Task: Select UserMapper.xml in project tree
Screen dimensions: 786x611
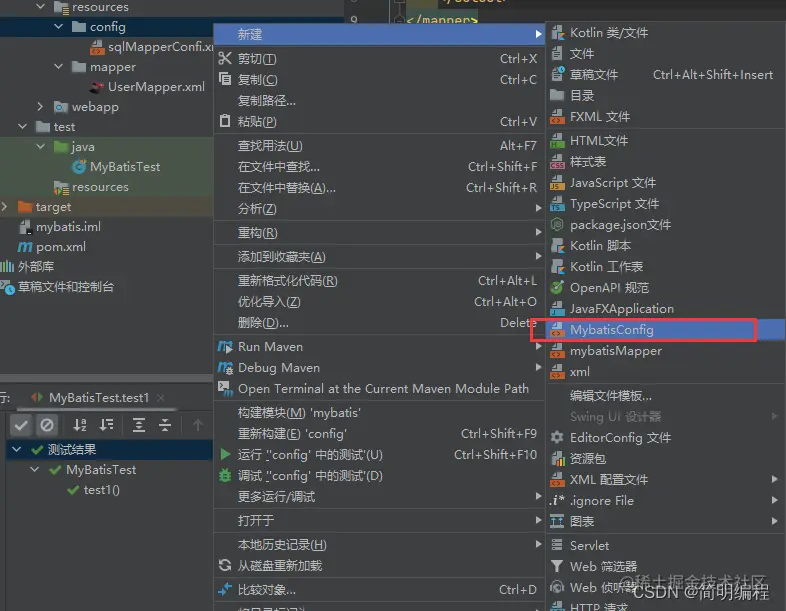Action: 156,87
